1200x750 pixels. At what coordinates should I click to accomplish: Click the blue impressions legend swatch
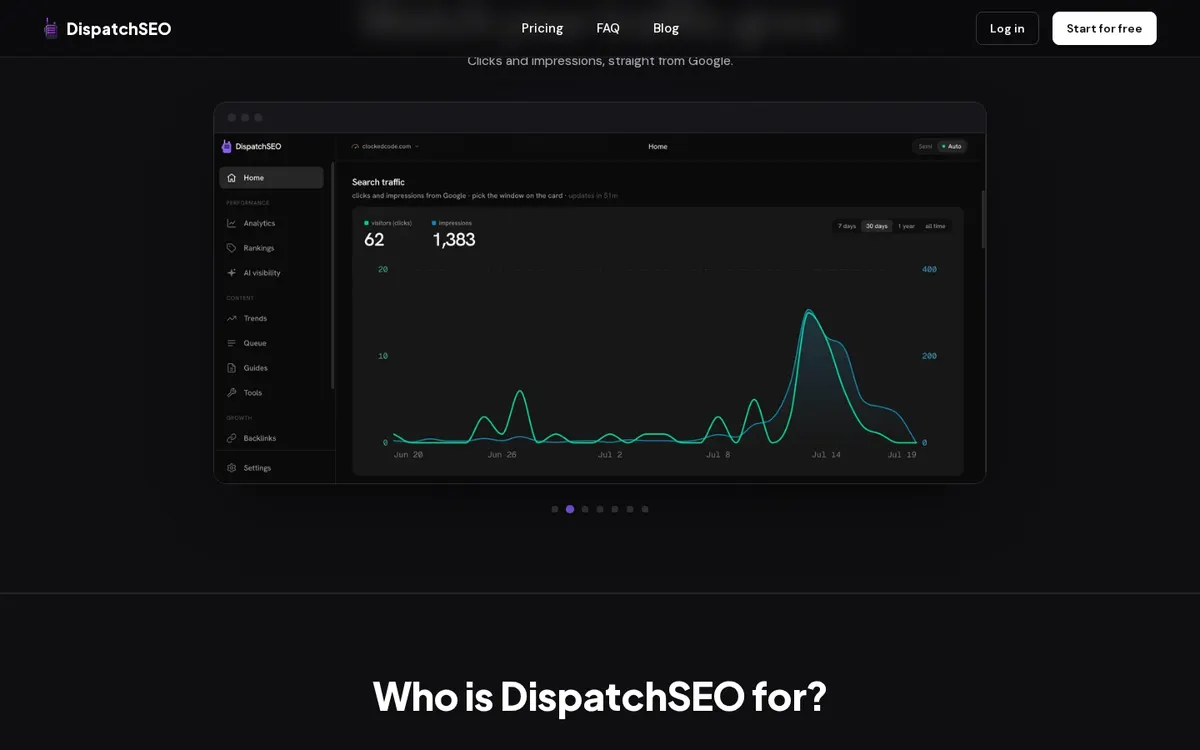435,223
